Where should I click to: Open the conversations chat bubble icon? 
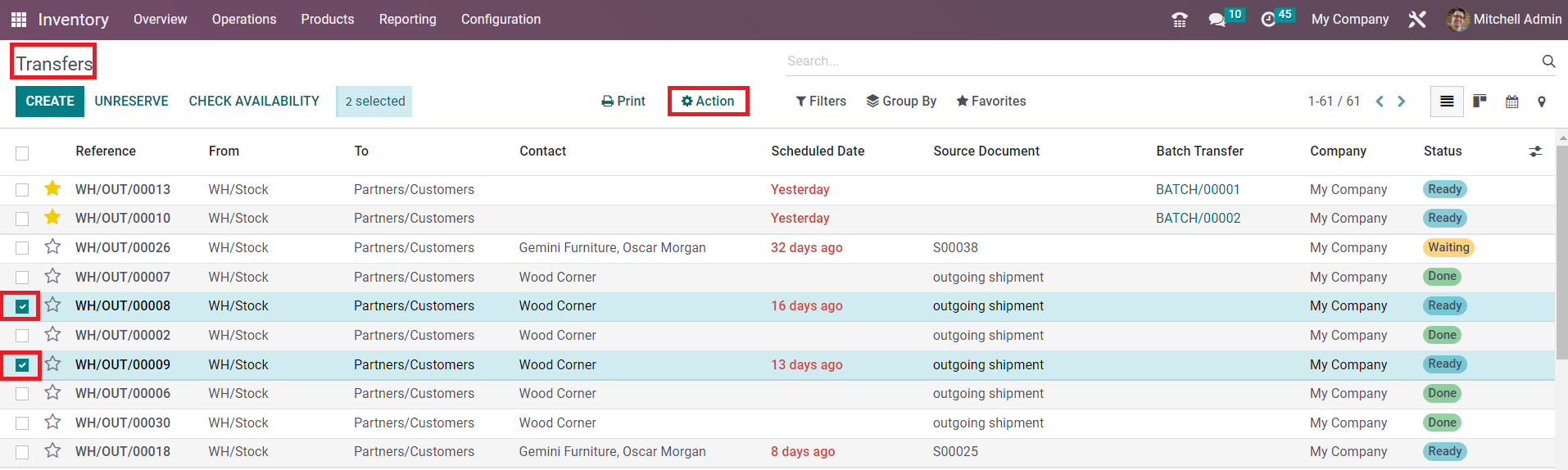pyautogui.click(x=1217, y=20)
